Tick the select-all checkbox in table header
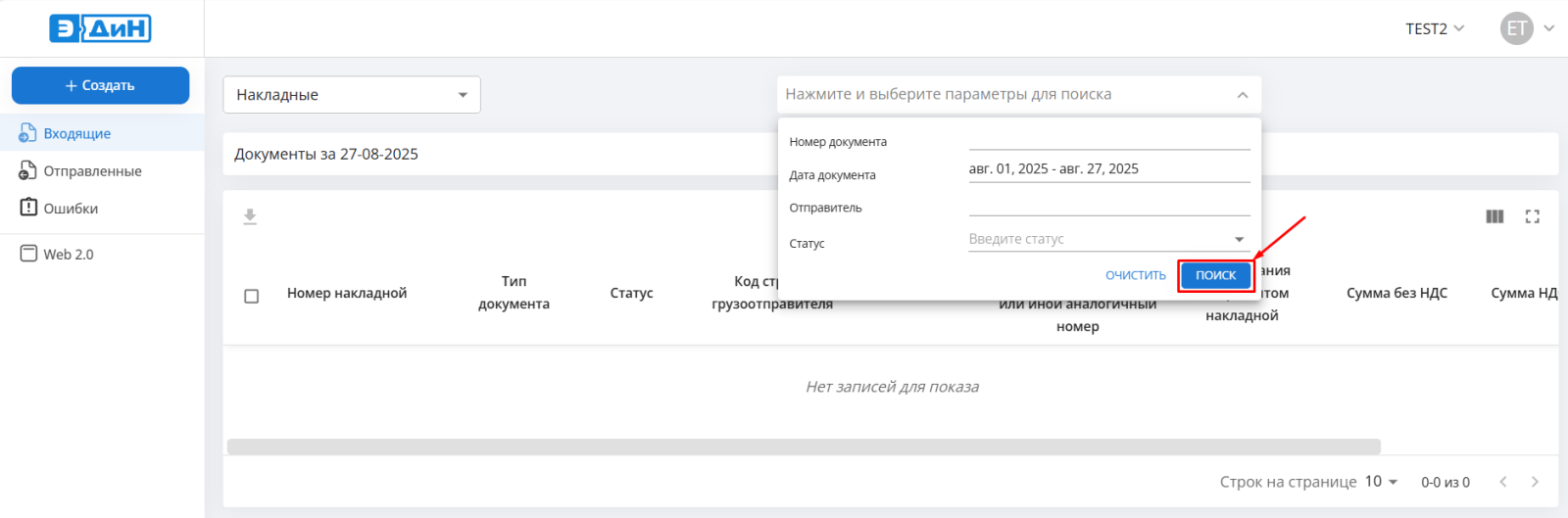1568x518 pixels. 251,296
